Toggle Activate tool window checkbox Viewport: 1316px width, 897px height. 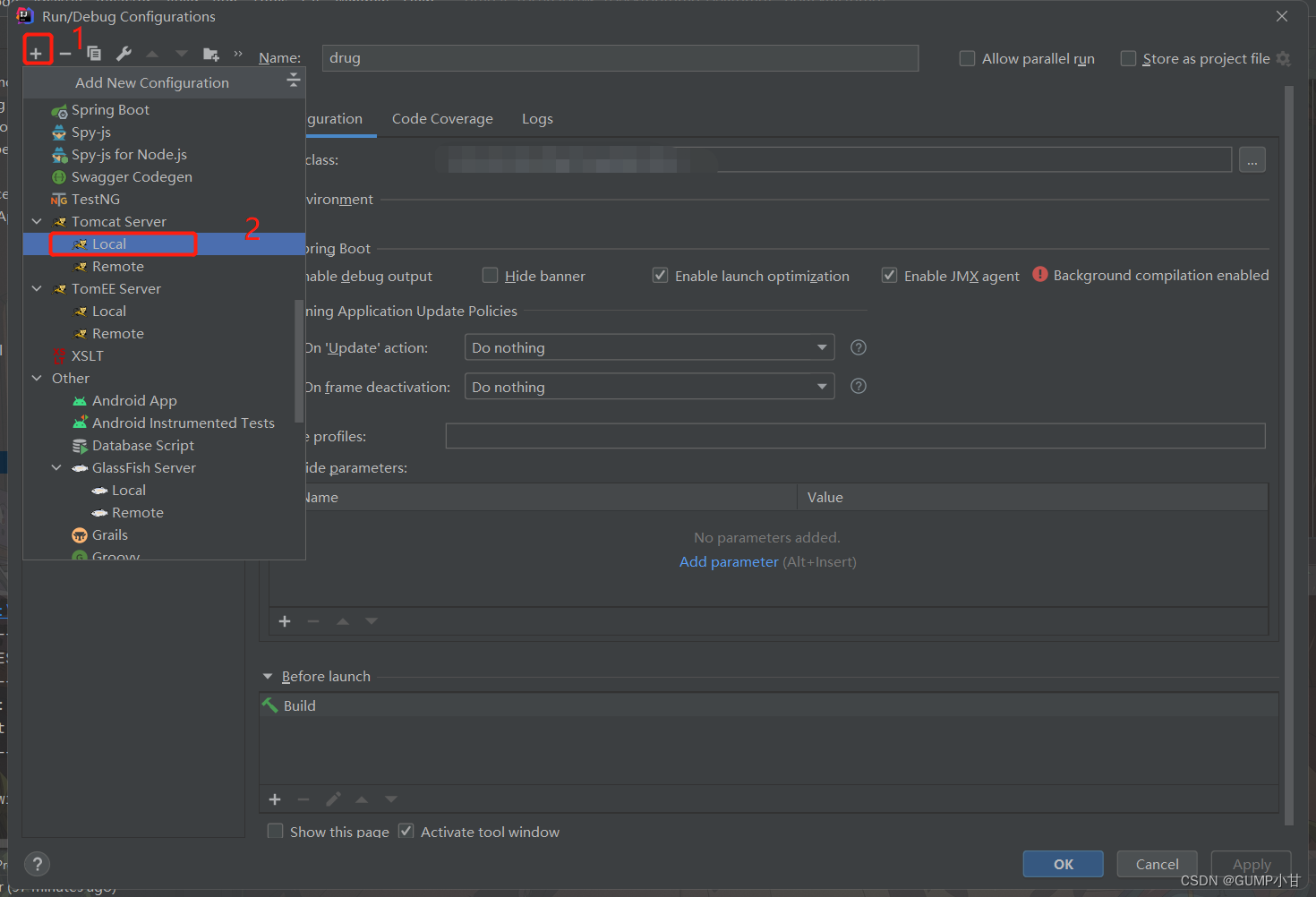(406, 831)
